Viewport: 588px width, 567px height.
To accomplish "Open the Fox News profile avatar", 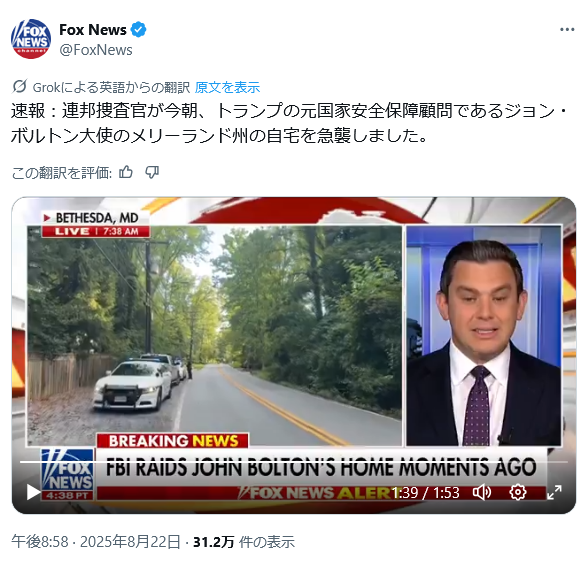I will tap(31, 39).
